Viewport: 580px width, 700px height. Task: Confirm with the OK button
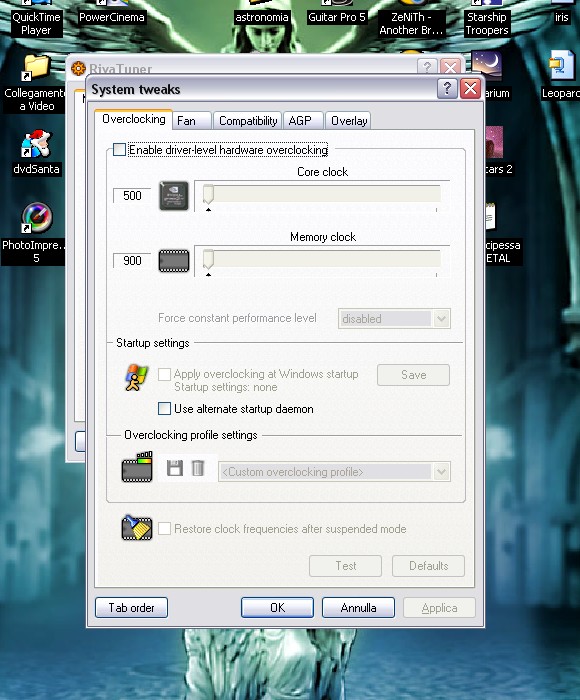pos(277,608)
